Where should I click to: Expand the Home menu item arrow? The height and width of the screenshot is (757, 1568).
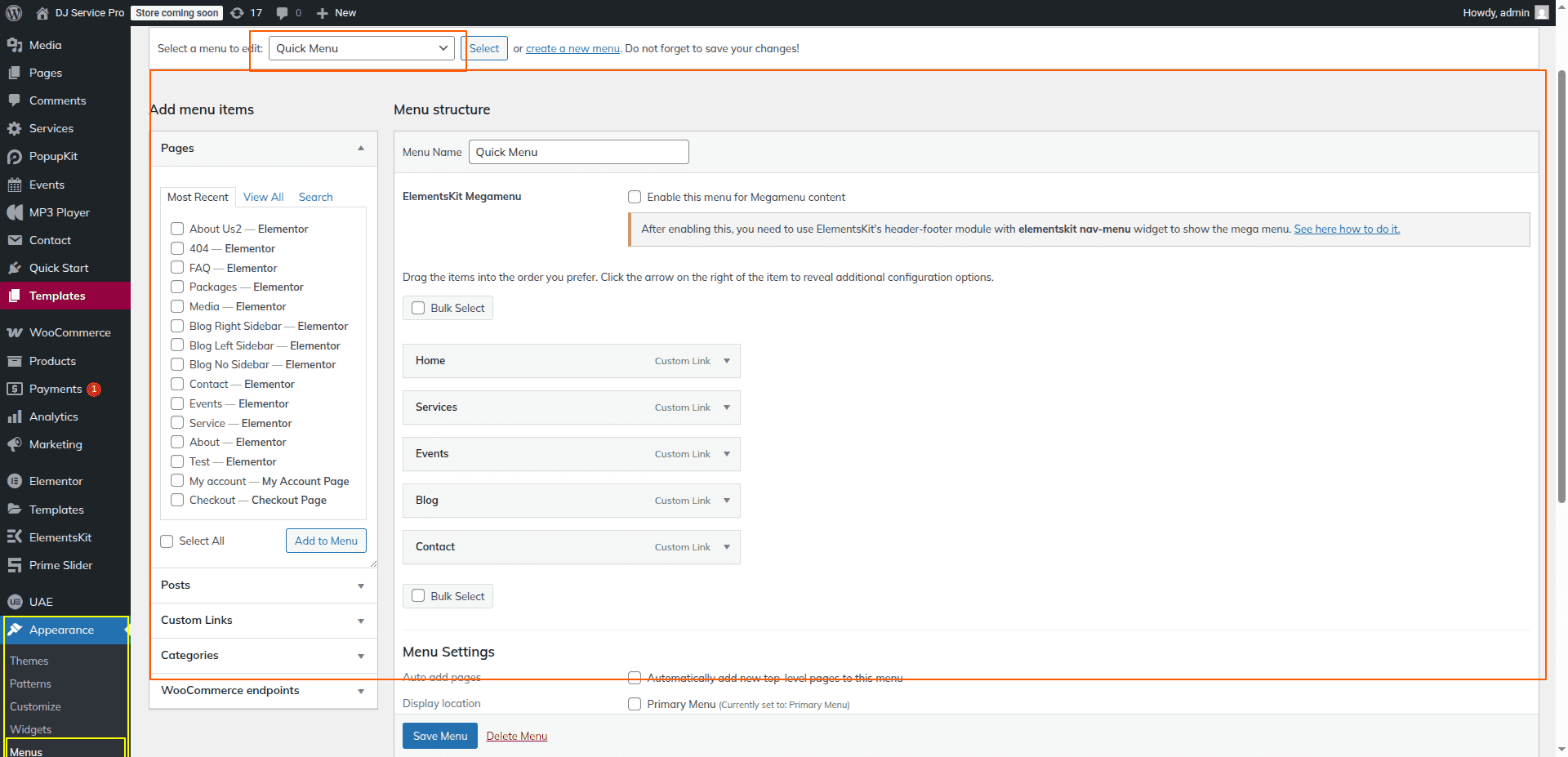pos(727,361)
